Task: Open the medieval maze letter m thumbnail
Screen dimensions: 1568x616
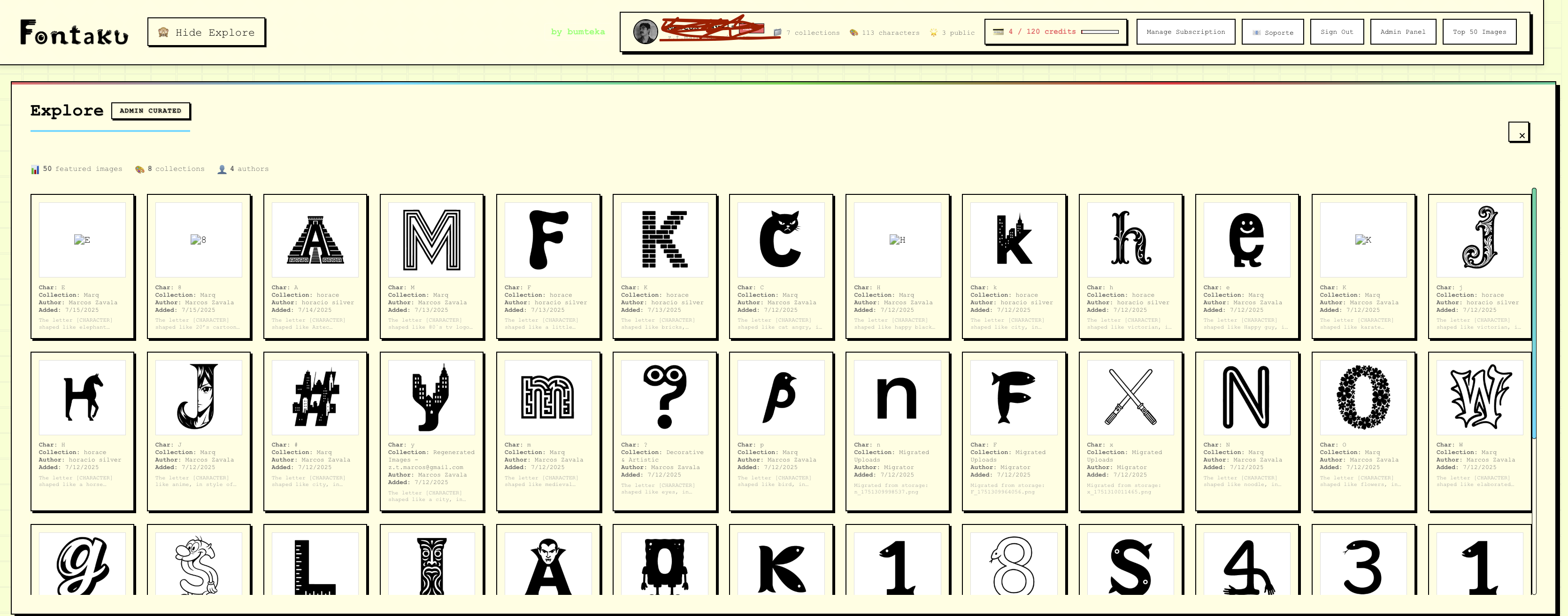Action: [x=548, y=398]
